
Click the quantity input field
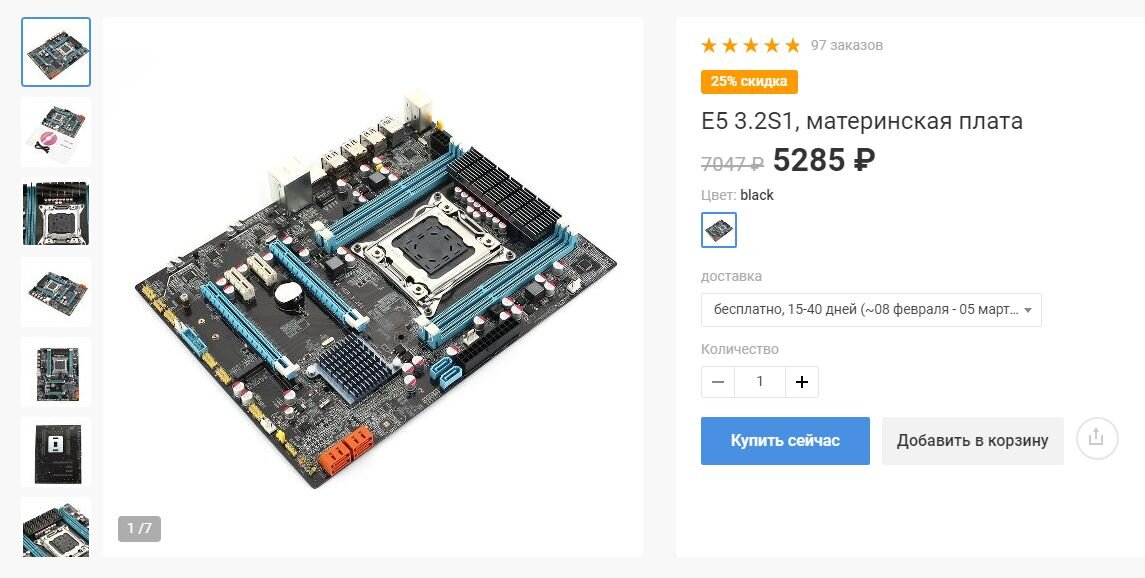pos(760,382)
